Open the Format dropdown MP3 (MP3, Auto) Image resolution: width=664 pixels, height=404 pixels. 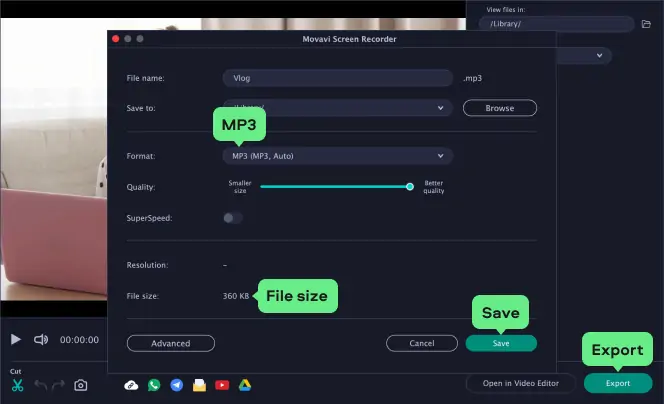[x=338, y=156]
